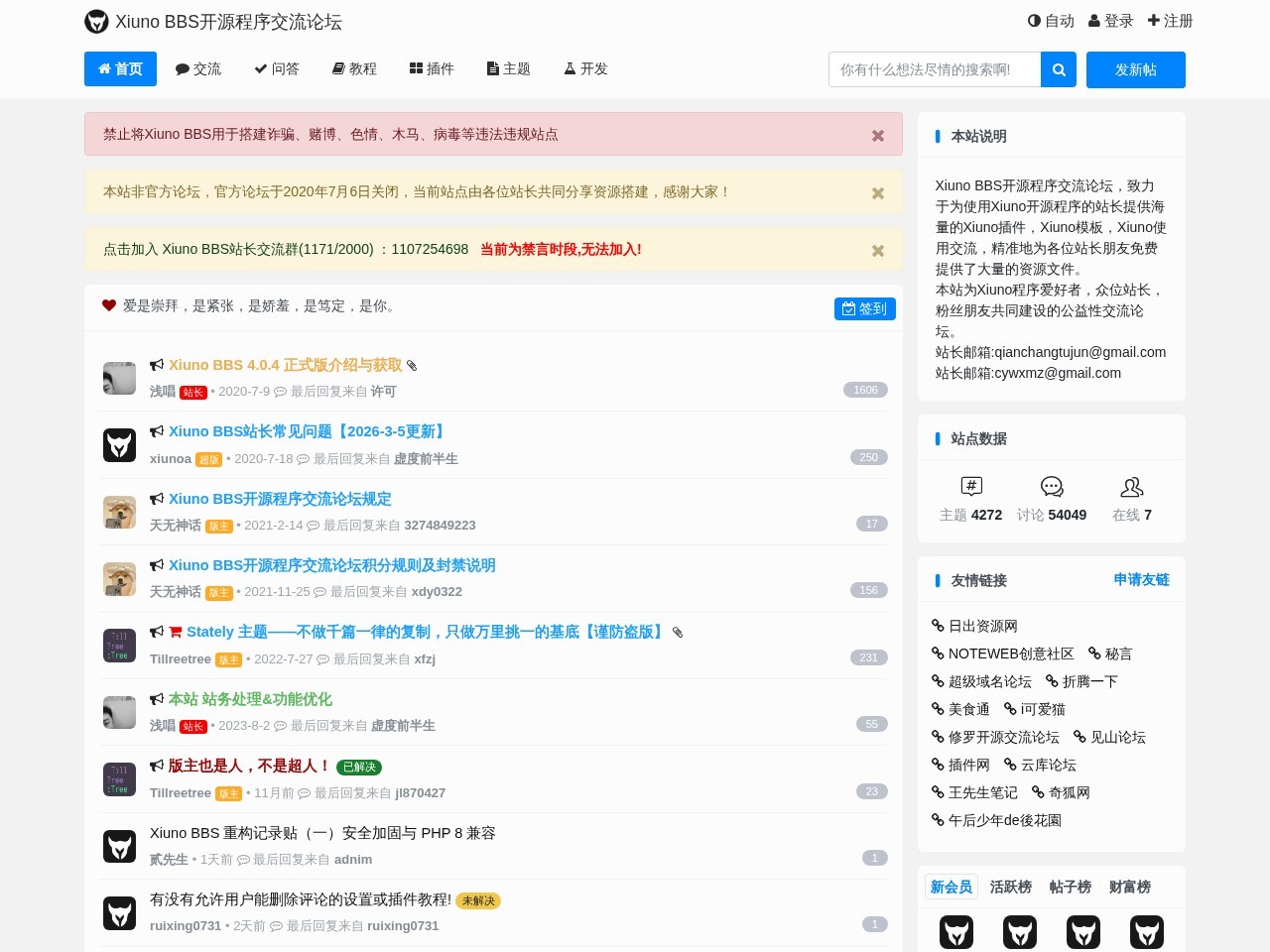
Task: Click ruixing0731 avatar on 删除评论 post
Action: pos(119,912)
